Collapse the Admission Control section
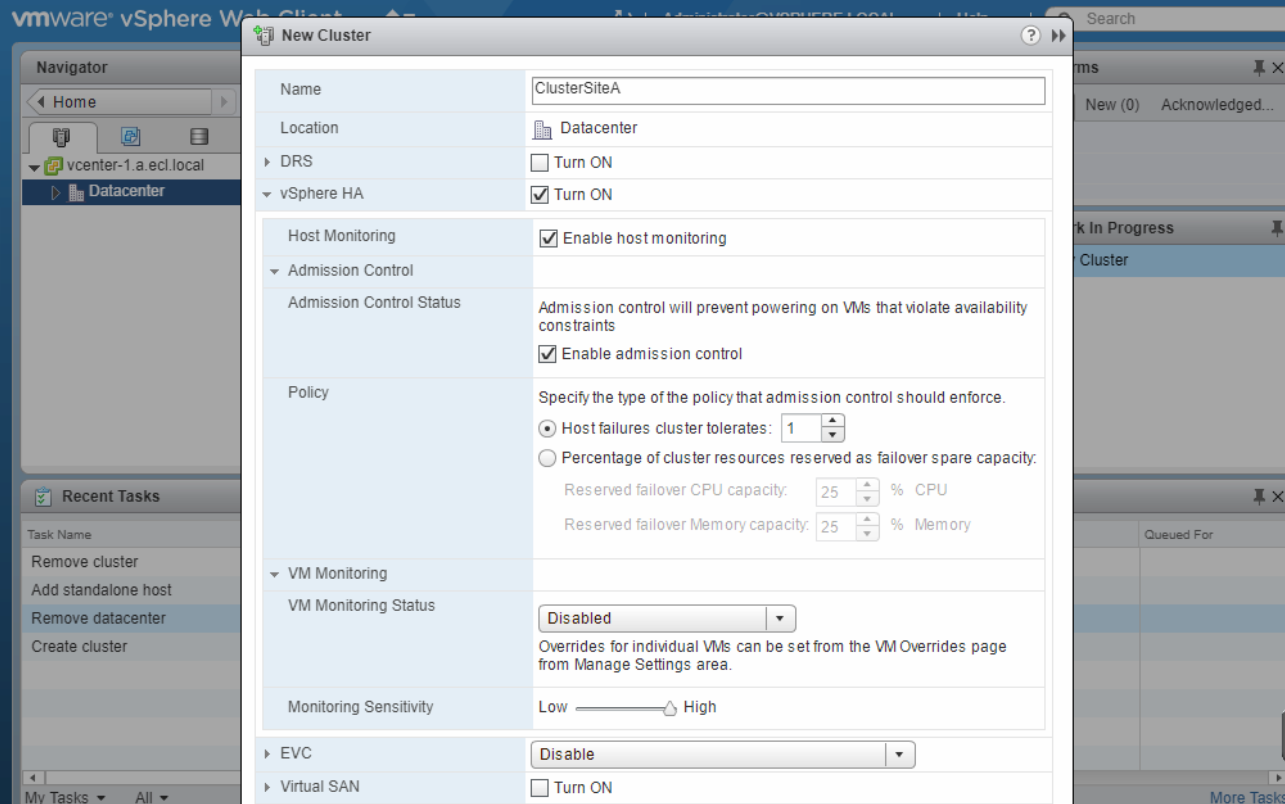1285x804 pixels. pyautogui.click(x=275, y=271)
